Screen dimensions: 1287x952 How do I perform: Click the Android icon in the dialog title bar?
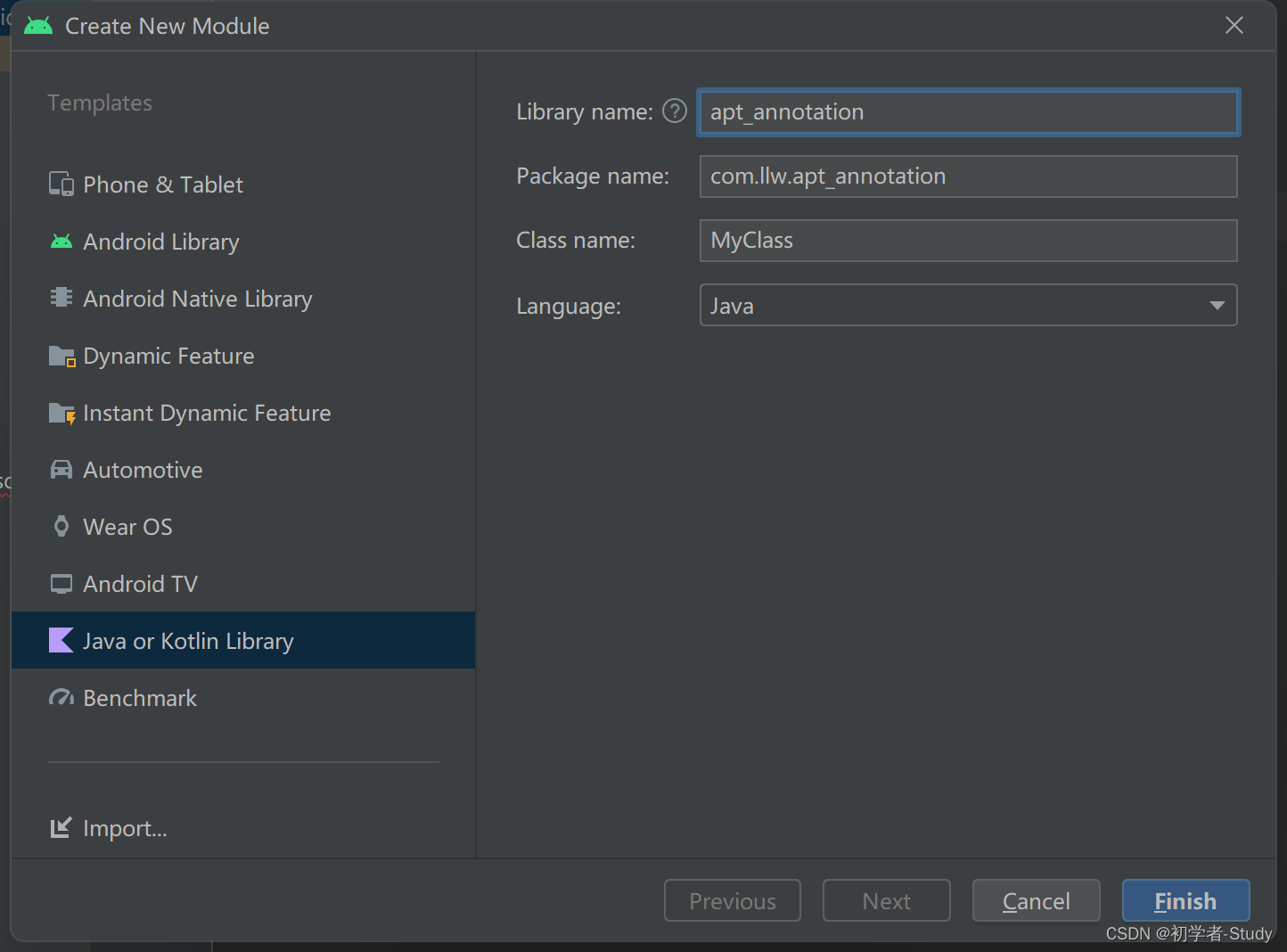38,26
